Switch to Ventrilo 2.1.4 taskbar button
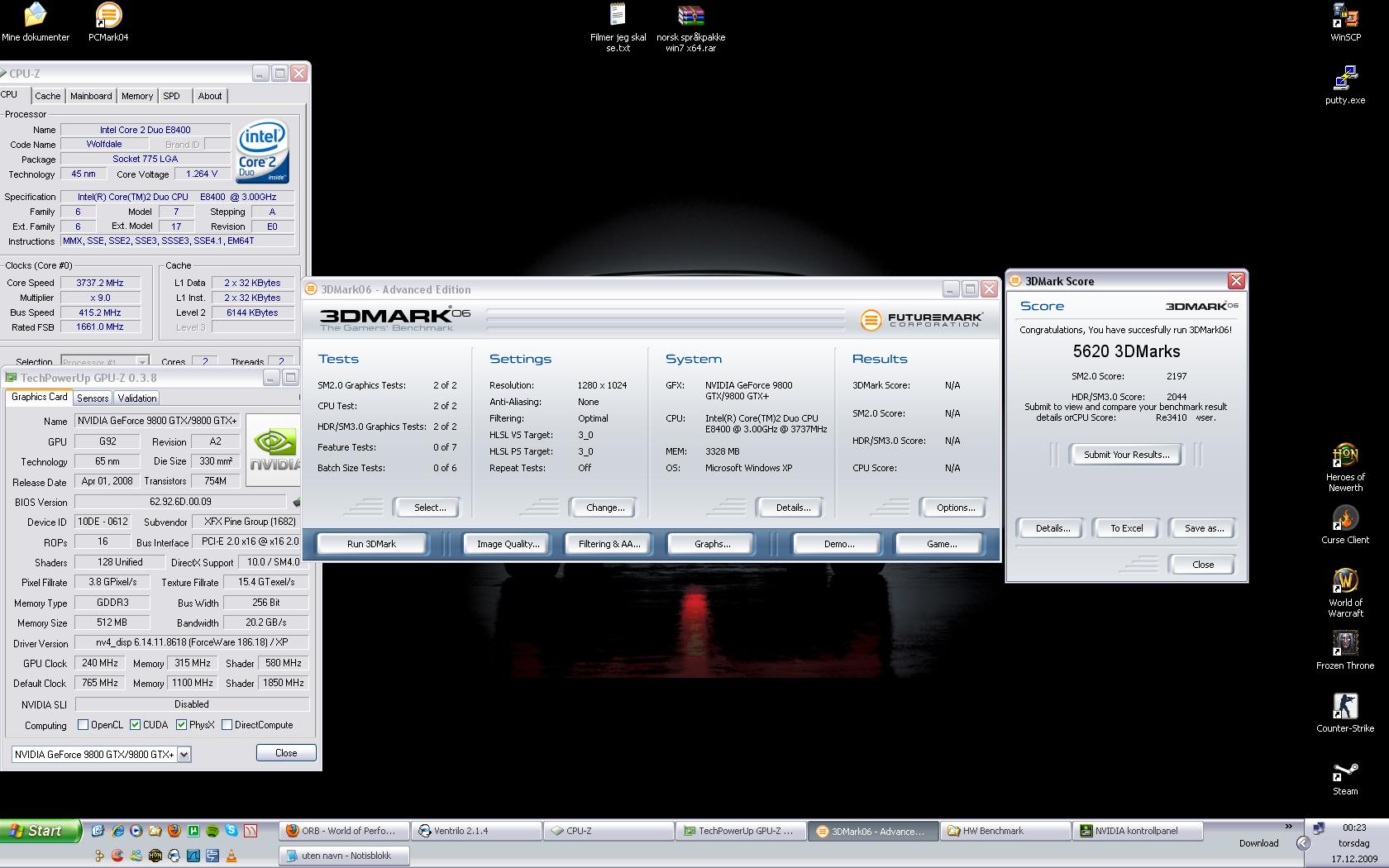This screenshot has height=868, width=1389. (477, 831)
